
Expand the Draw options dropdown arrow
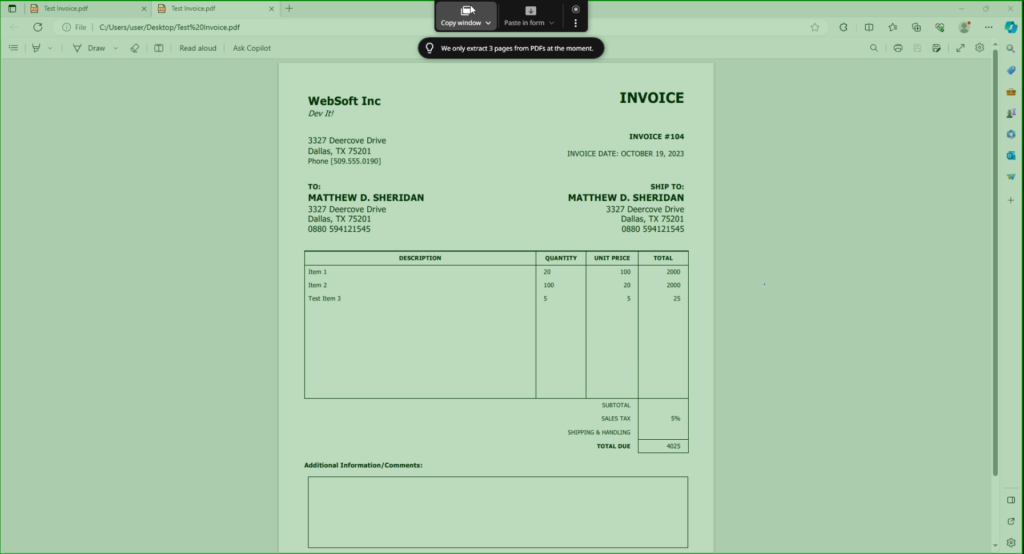coord(116,48)
